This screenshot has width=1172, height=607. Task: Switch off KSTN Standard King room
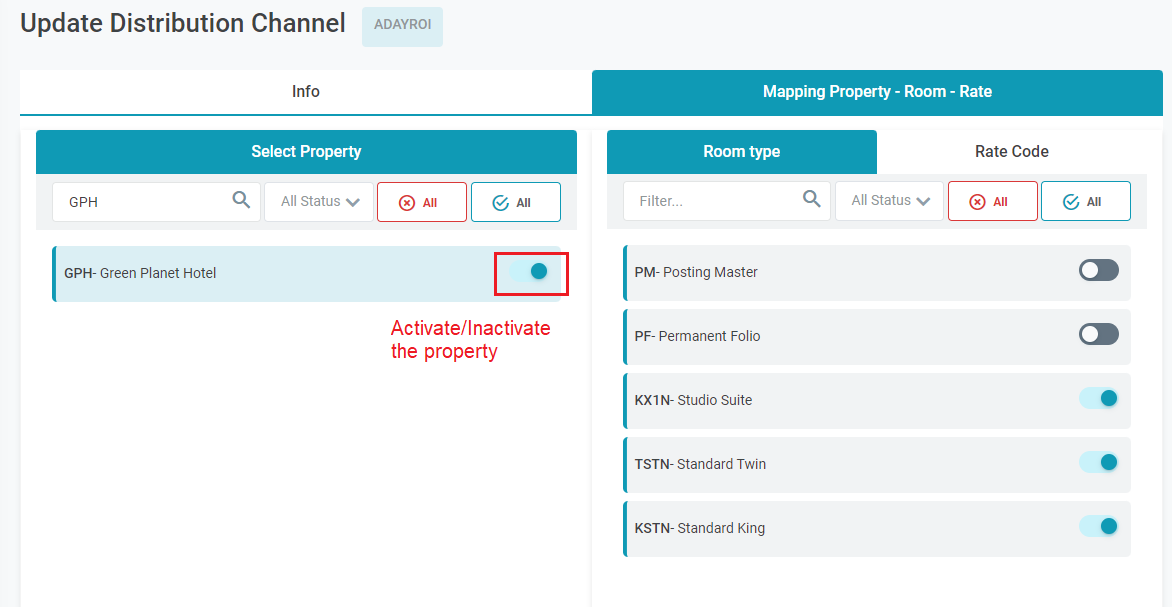pos(1098,526)
